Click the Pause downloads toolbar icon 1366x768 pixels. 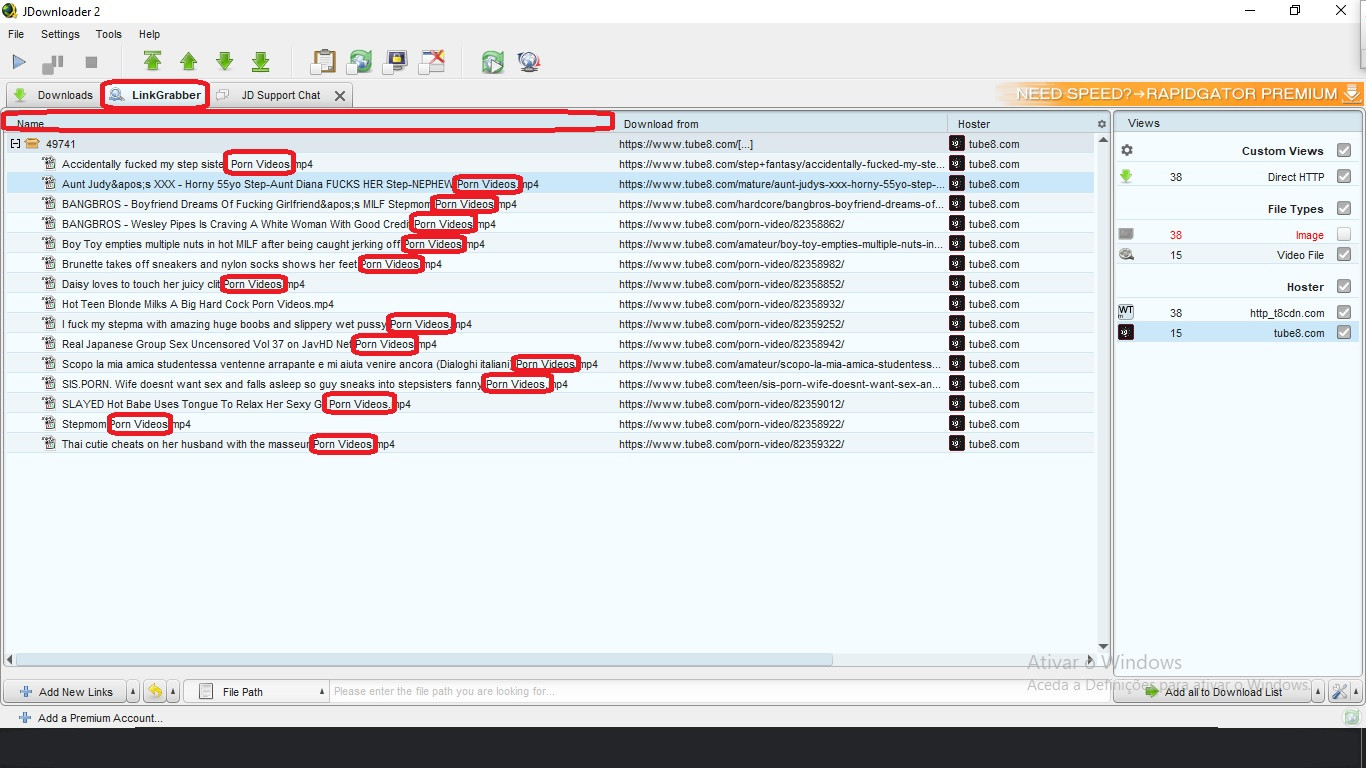[x=53, y=63]
